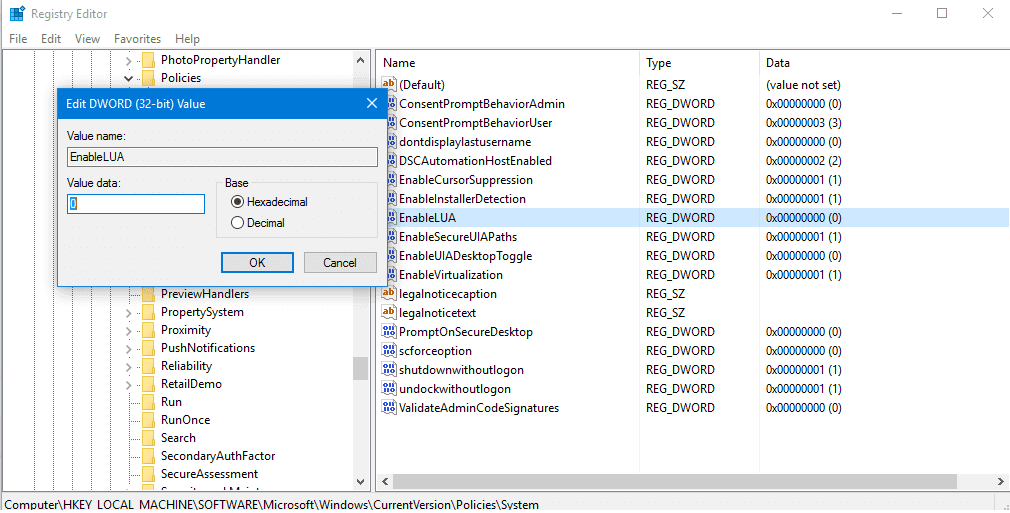Click the undockwithoutlogon DWORD icon
Screen dimensions: 1010x513
[389, 389]
